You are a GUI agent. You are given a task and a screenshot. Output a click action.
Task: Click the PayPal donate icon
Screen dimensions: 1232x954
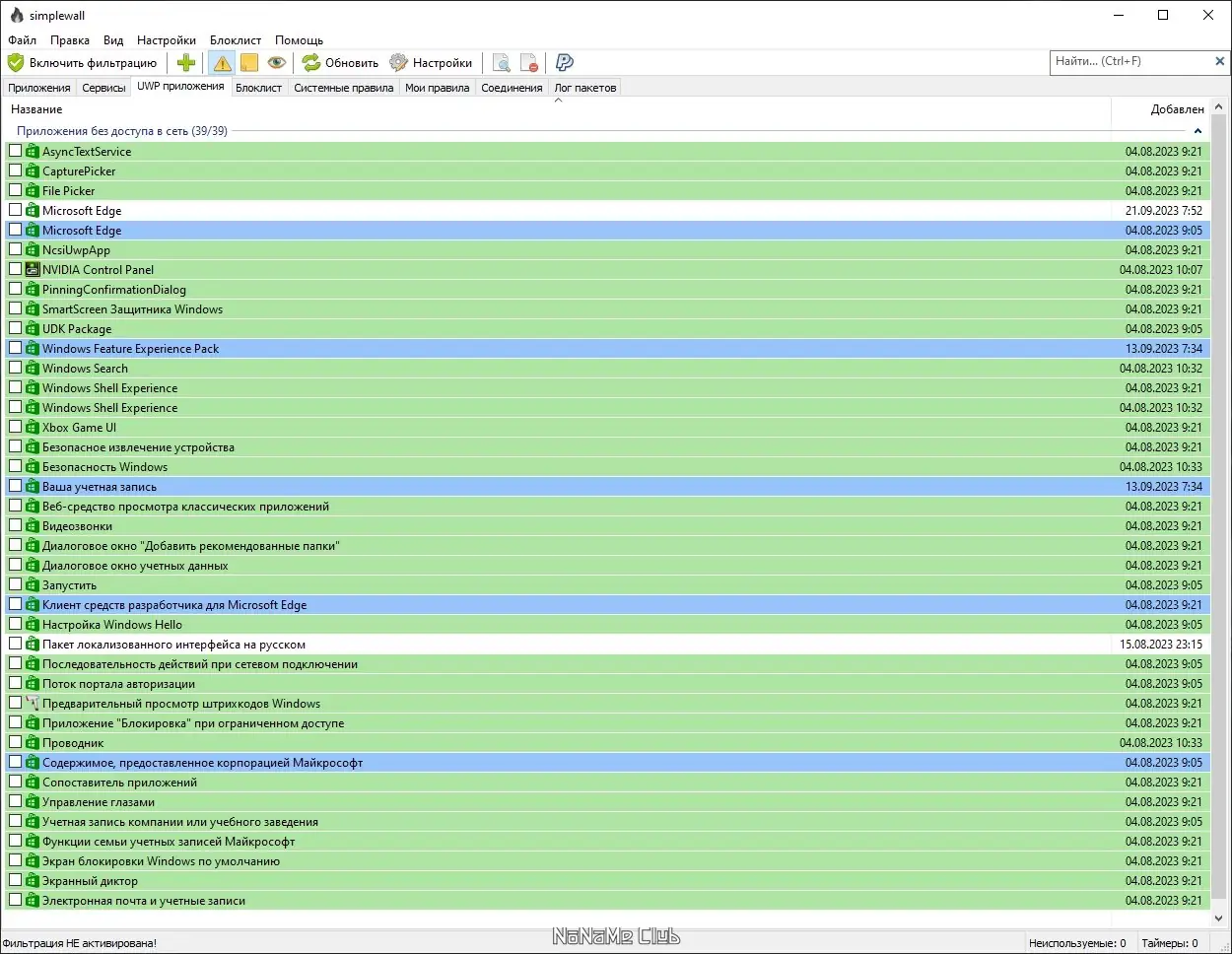pyautogui.click(x=564, y=63)
